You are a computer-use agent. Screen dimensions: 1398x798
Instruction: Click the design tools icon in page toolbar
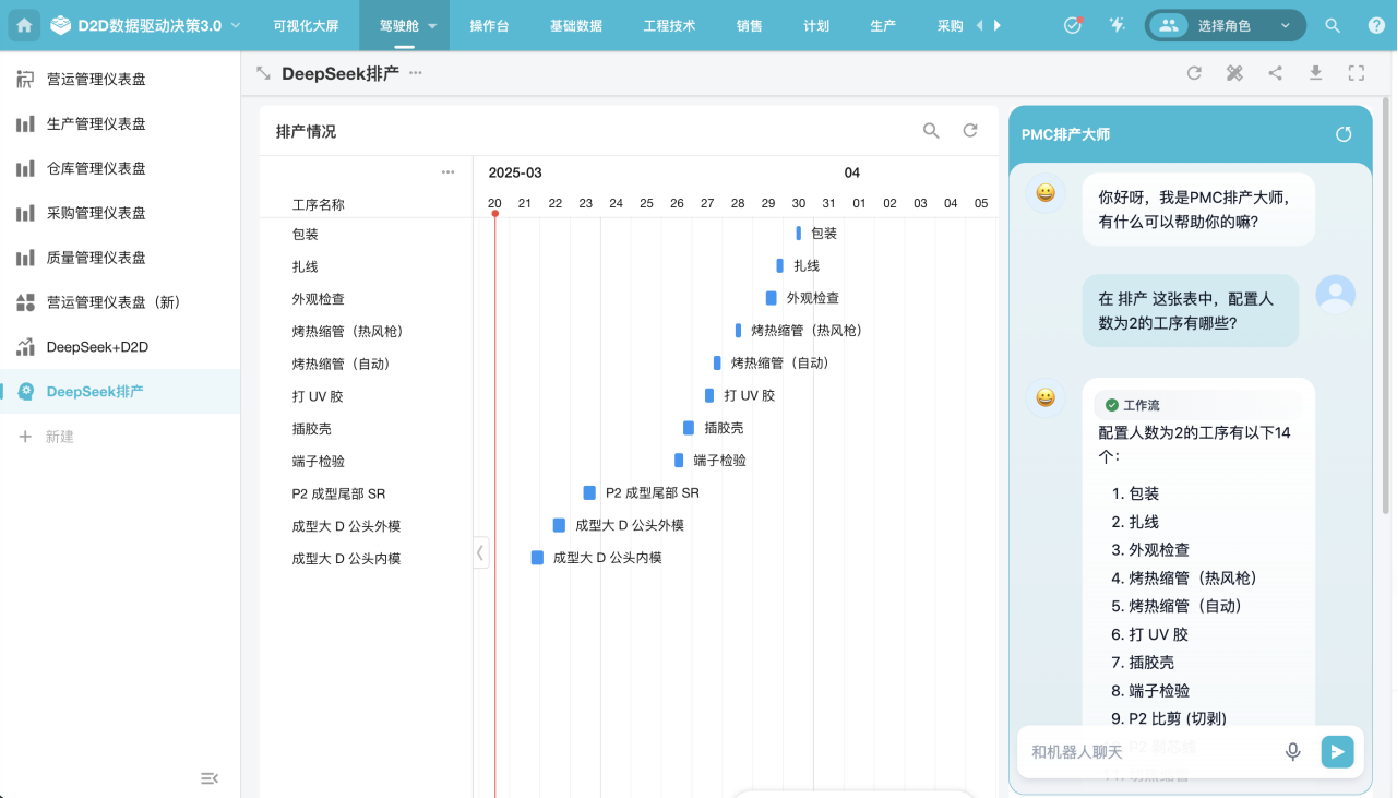(x=1235, y=73)
